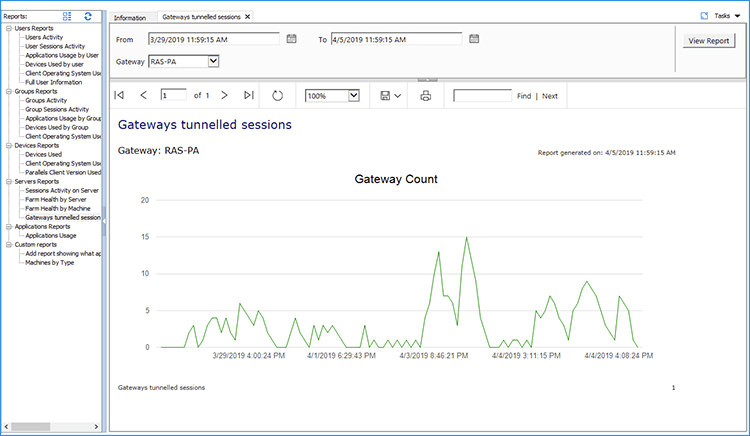Select the Gateways tunnelled sessions tab
750x436 pixels.
tap(201, 17)
